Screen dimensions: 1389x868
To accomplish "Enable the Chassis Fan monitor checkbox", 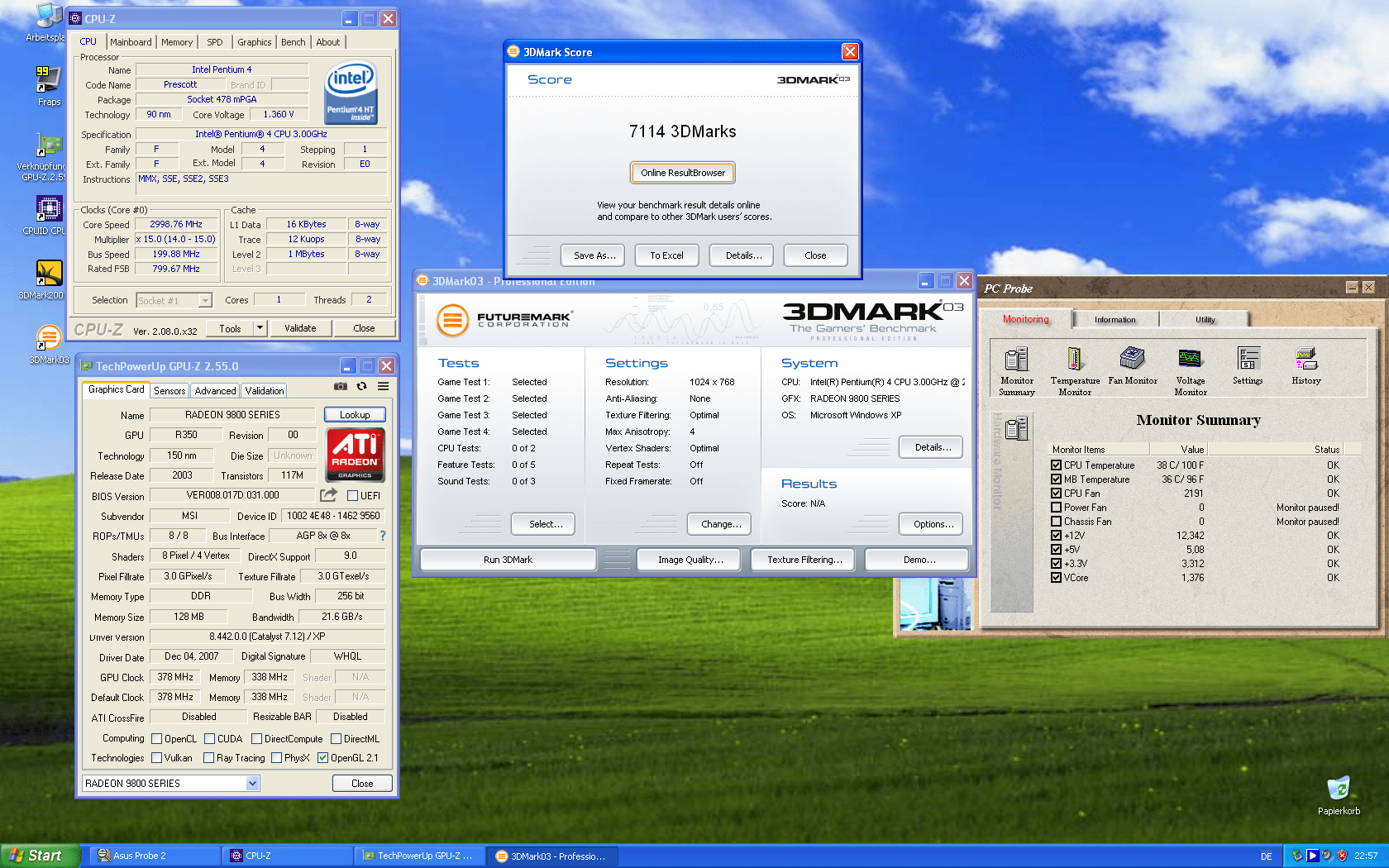I will pos(1056,522).
